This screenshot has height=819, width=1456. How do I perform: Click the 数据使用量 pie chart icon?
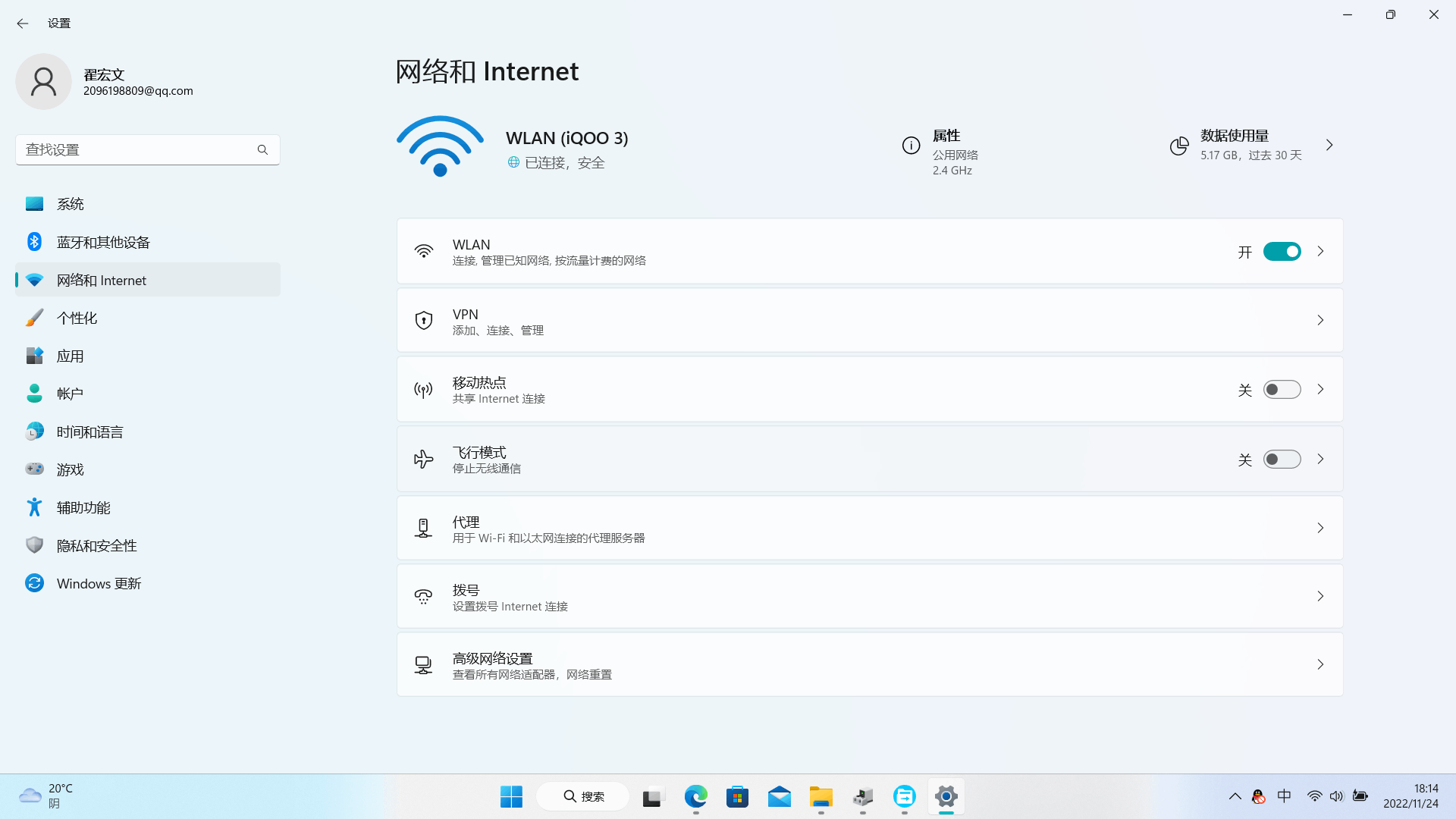point(1178,146)
